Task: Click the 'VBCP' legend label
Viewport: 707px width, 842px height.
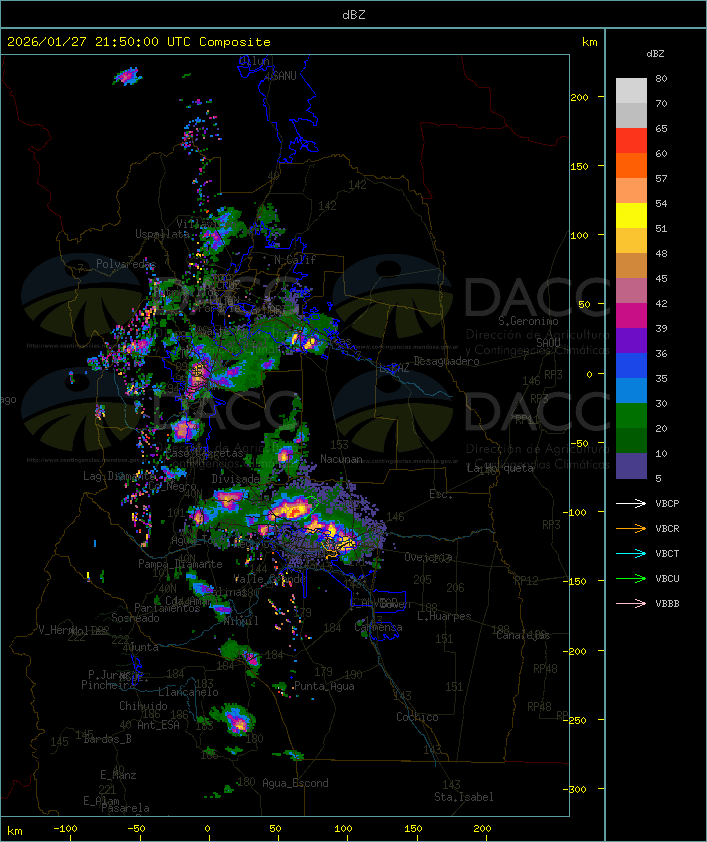Action: tap(667, 504)
